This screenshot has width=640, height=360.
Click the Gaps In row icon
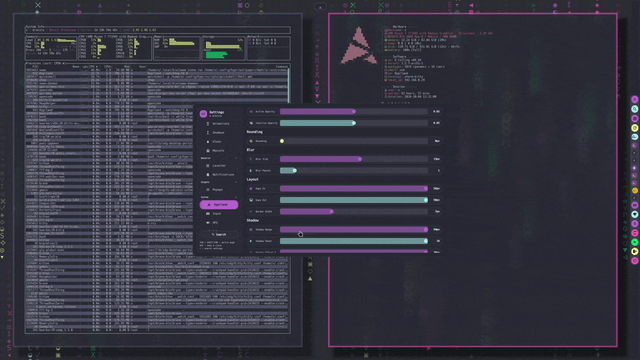pyautogui.click(x=251, y=189)
